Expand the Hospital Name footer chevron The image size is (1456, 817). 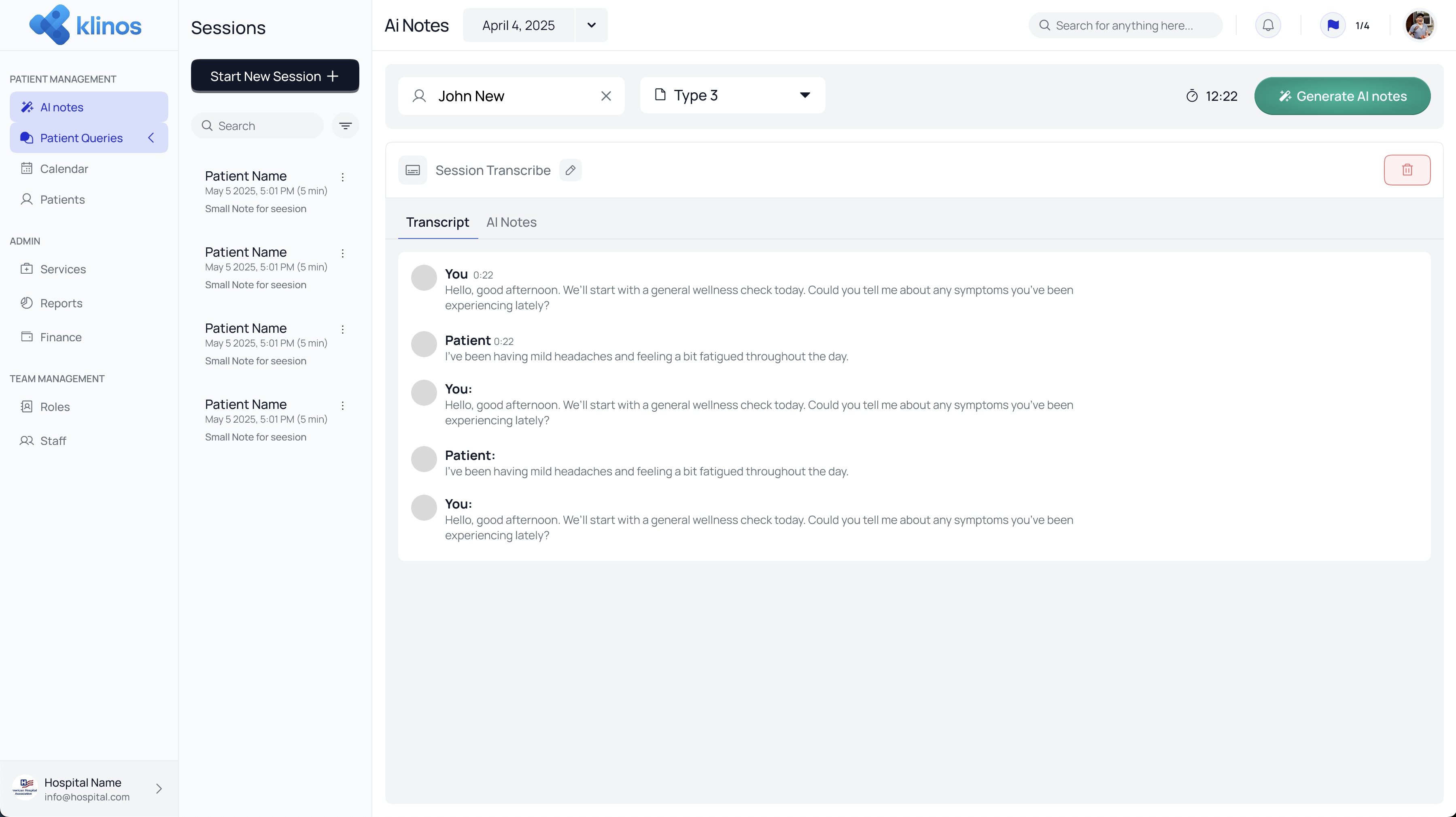(x=158, y=789)
